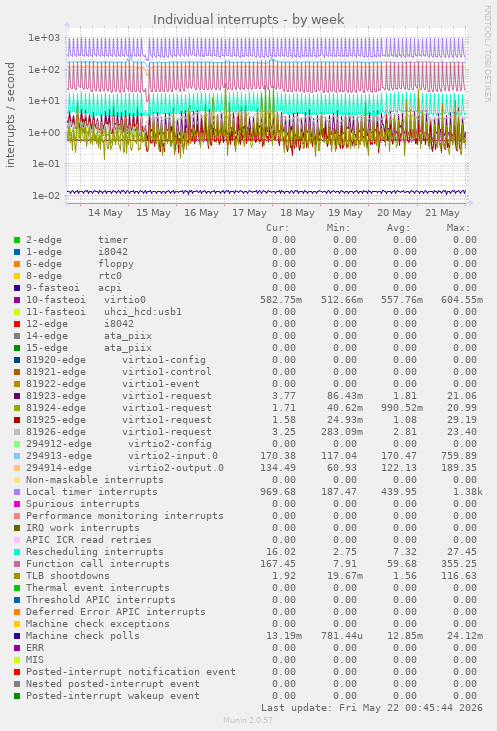Click the Machine check polls color swatch
The image size is (497, 731).
tap(17, 636)
